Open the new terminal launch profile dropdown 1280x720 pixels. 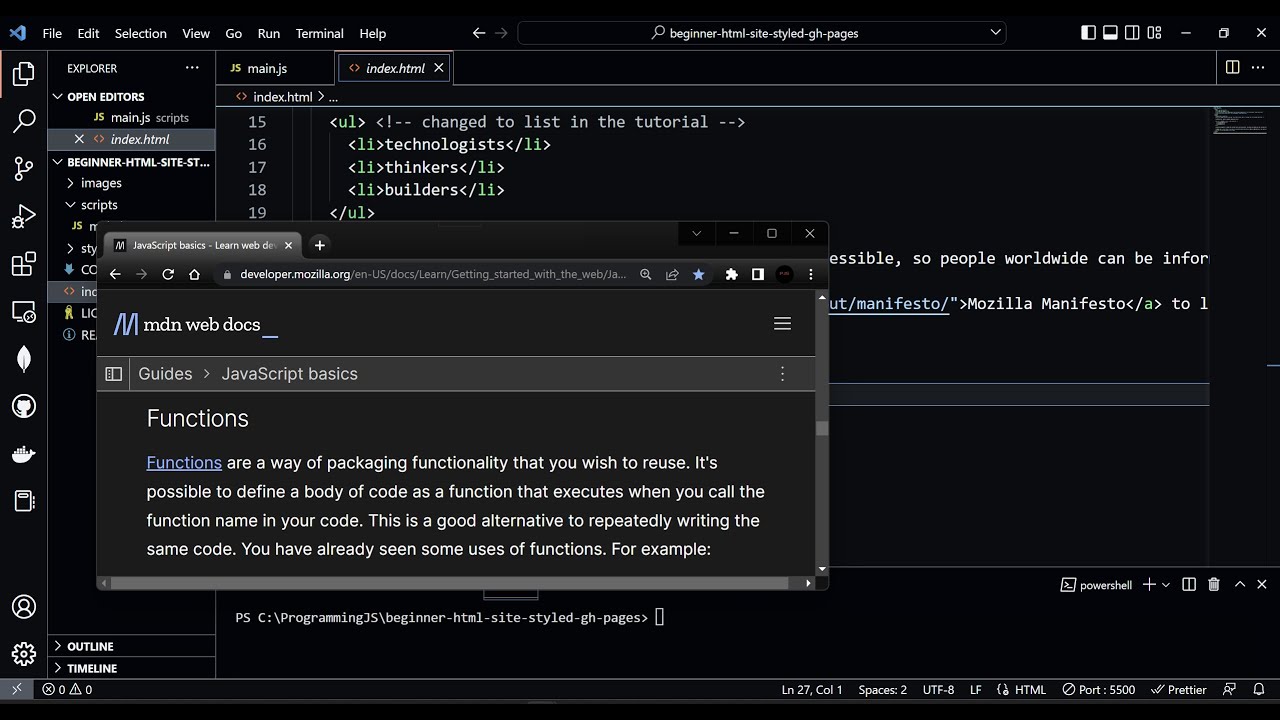(1166, 585)
